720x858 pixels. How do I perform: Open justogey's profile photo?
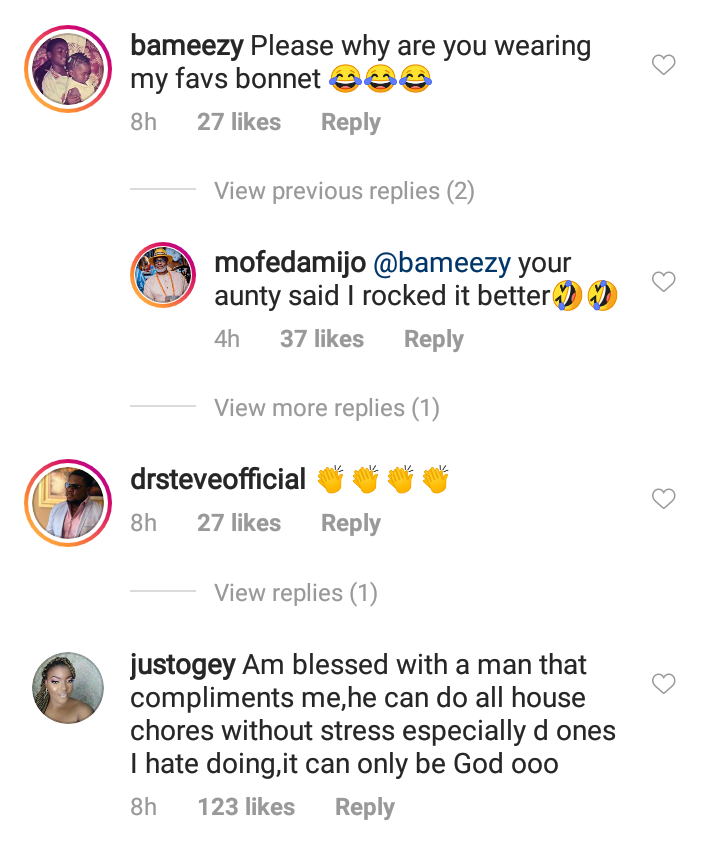pos(68,688)
